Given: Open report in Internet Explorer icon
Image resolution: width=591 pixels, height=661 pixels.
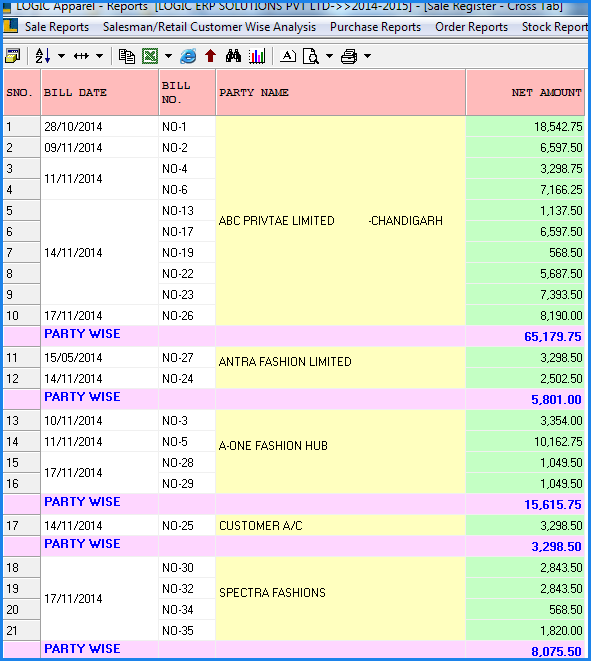Looking at the screenshot, I should pyautogui.click(x=188, y=56).
